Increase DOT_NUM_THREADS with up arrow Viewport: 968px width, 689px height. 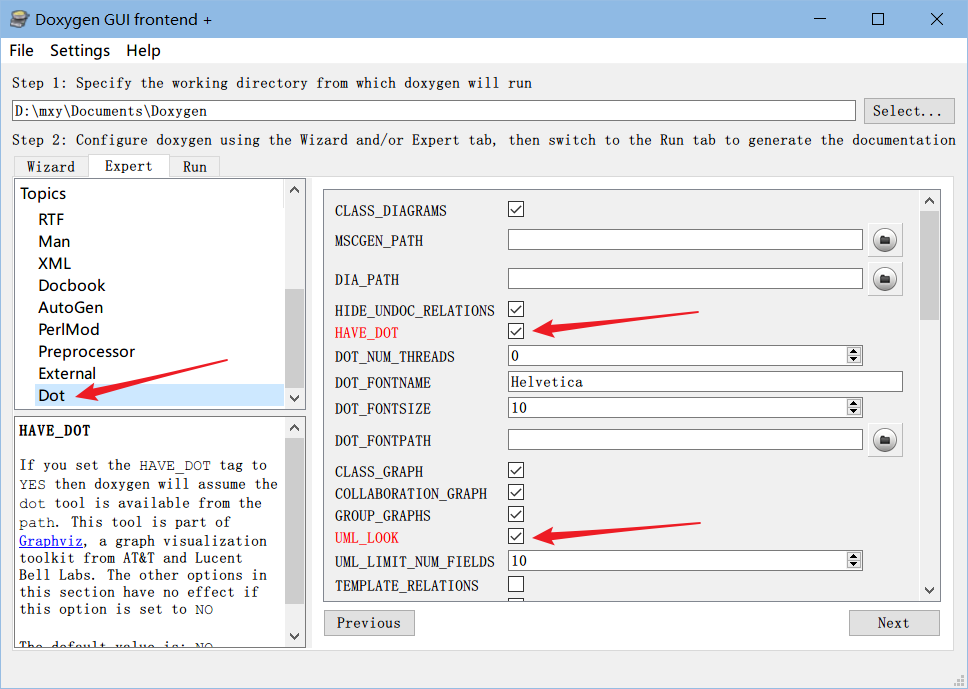(x=854, y=351)
